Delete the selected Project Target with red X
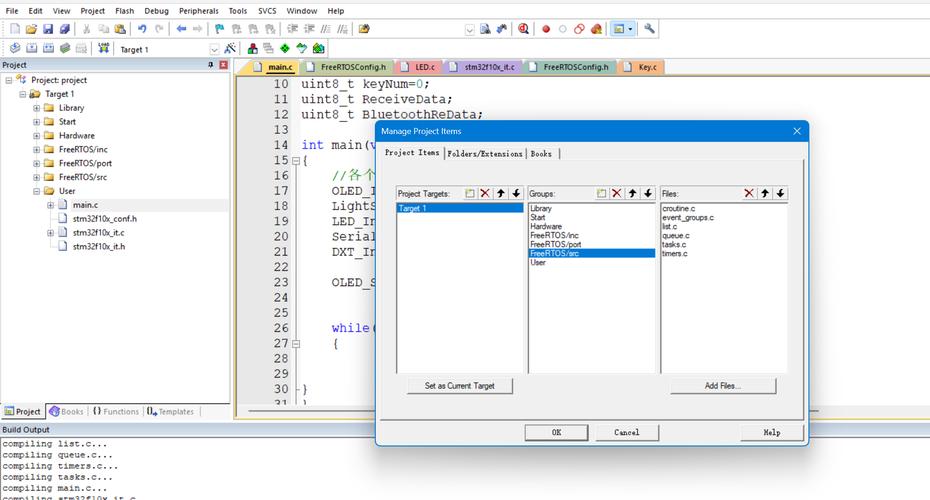 (485, 193)
